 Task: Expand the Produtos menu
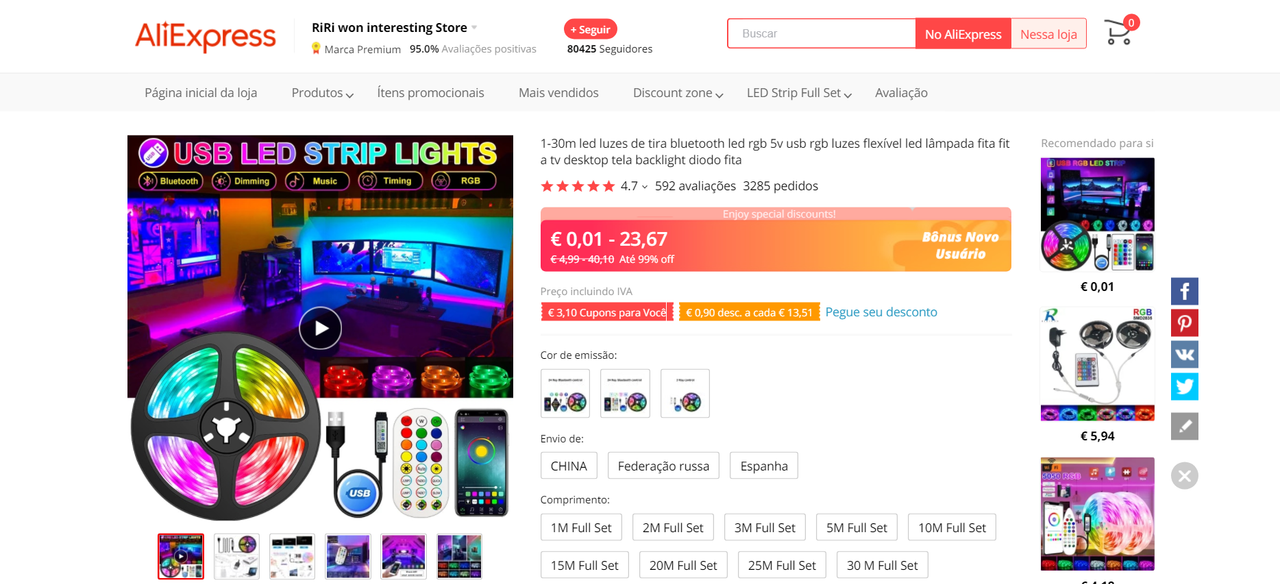322,92
